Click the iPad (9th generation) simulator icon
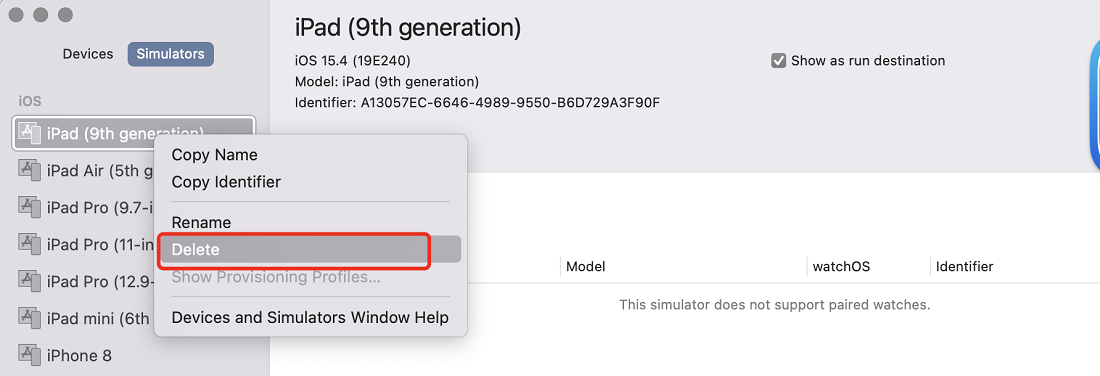This screenshot has width=1100, height=376. pos(29,133)
